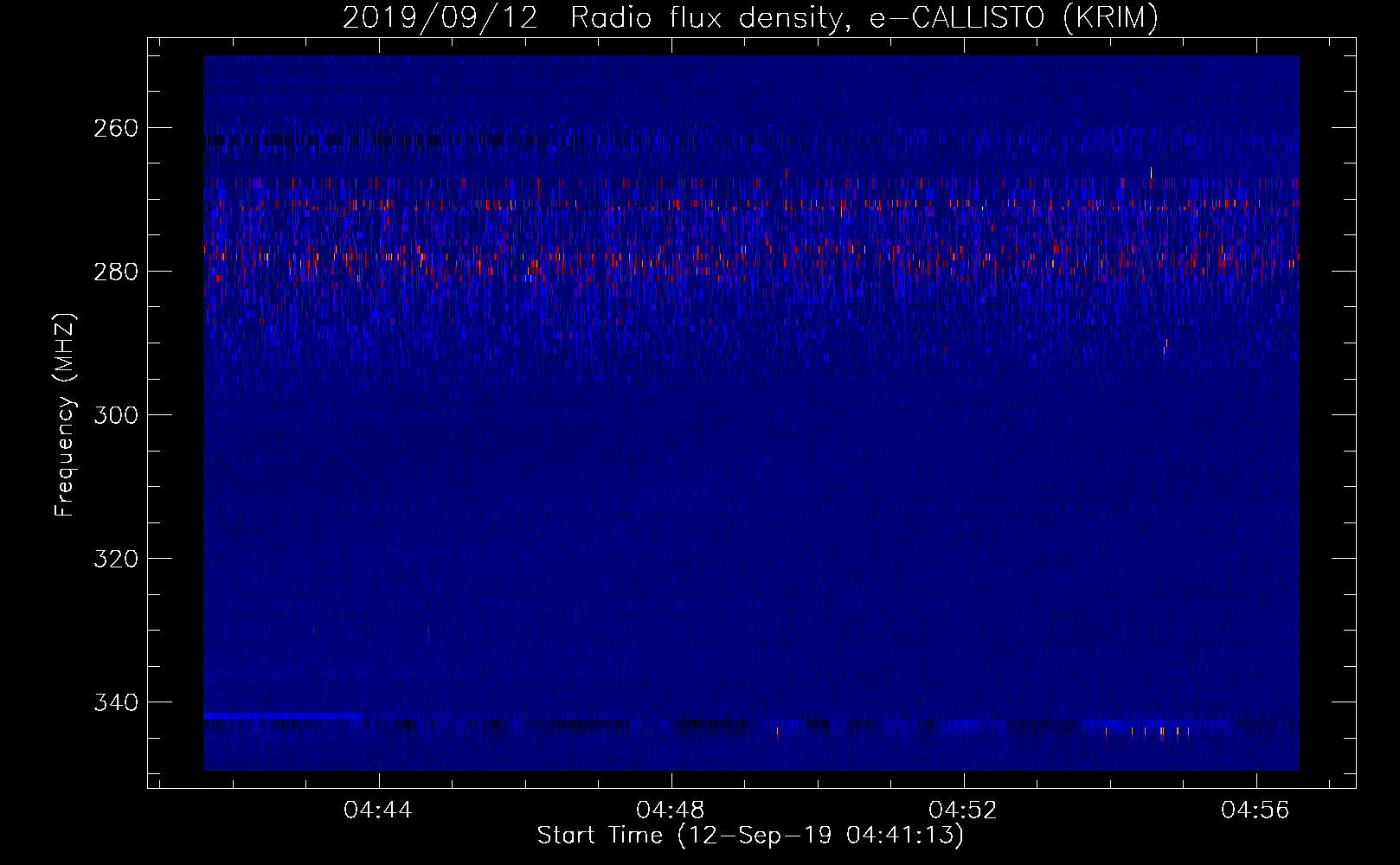Click the 260 frequency tick label
Screen dimensions: 1400x865
(116, 128)
